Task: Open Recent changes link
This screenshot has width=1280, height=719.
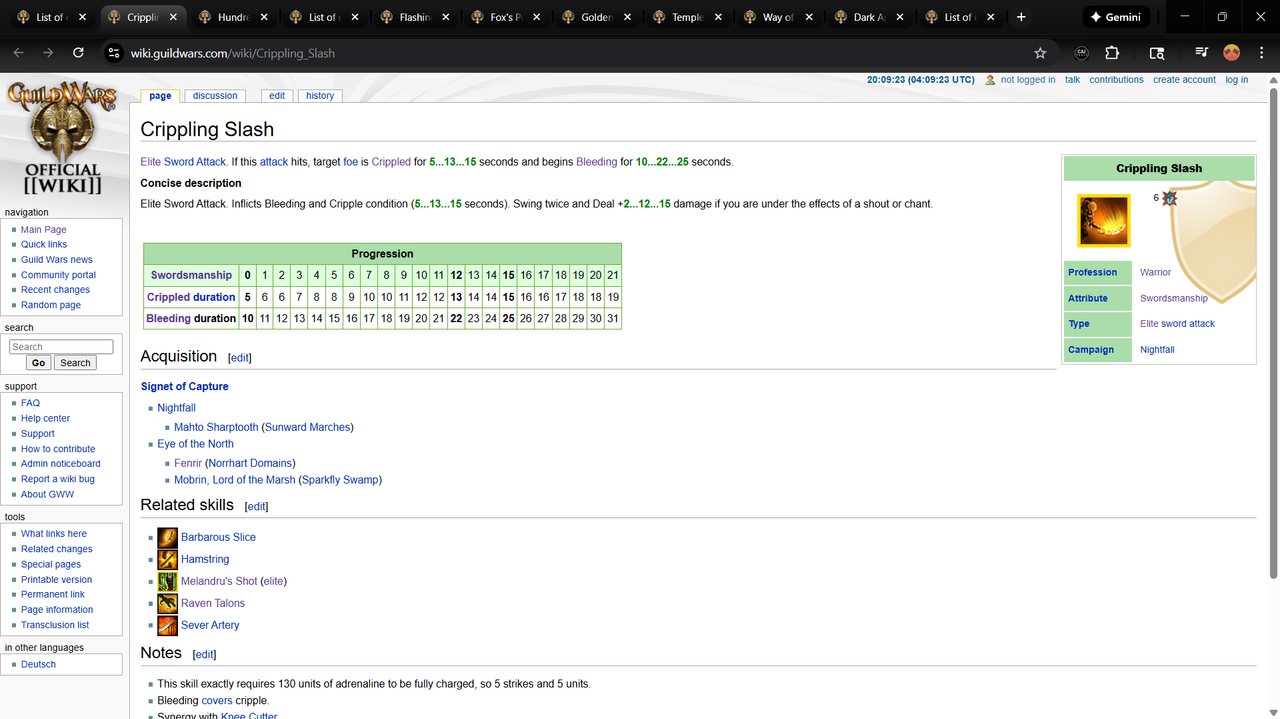Action: pos(55,290)
